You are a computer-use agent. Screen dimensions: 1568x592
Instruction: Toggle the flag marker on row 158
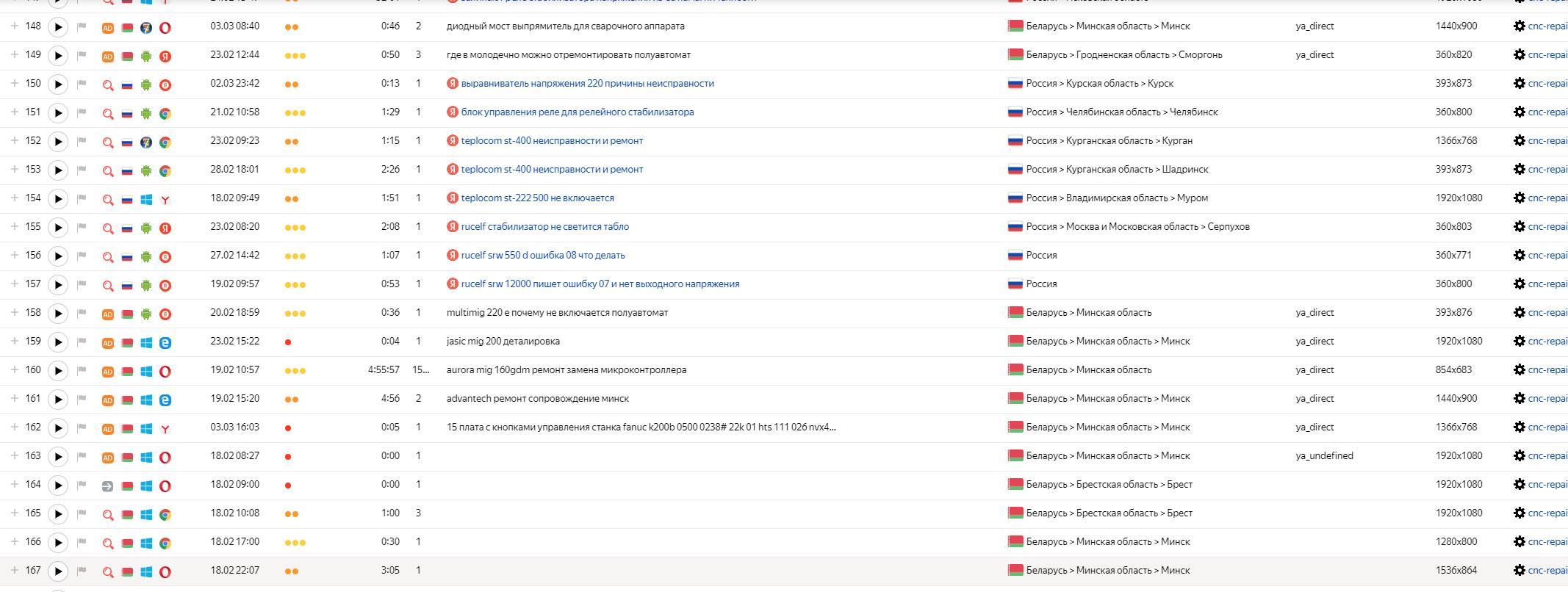click(82, 313)
